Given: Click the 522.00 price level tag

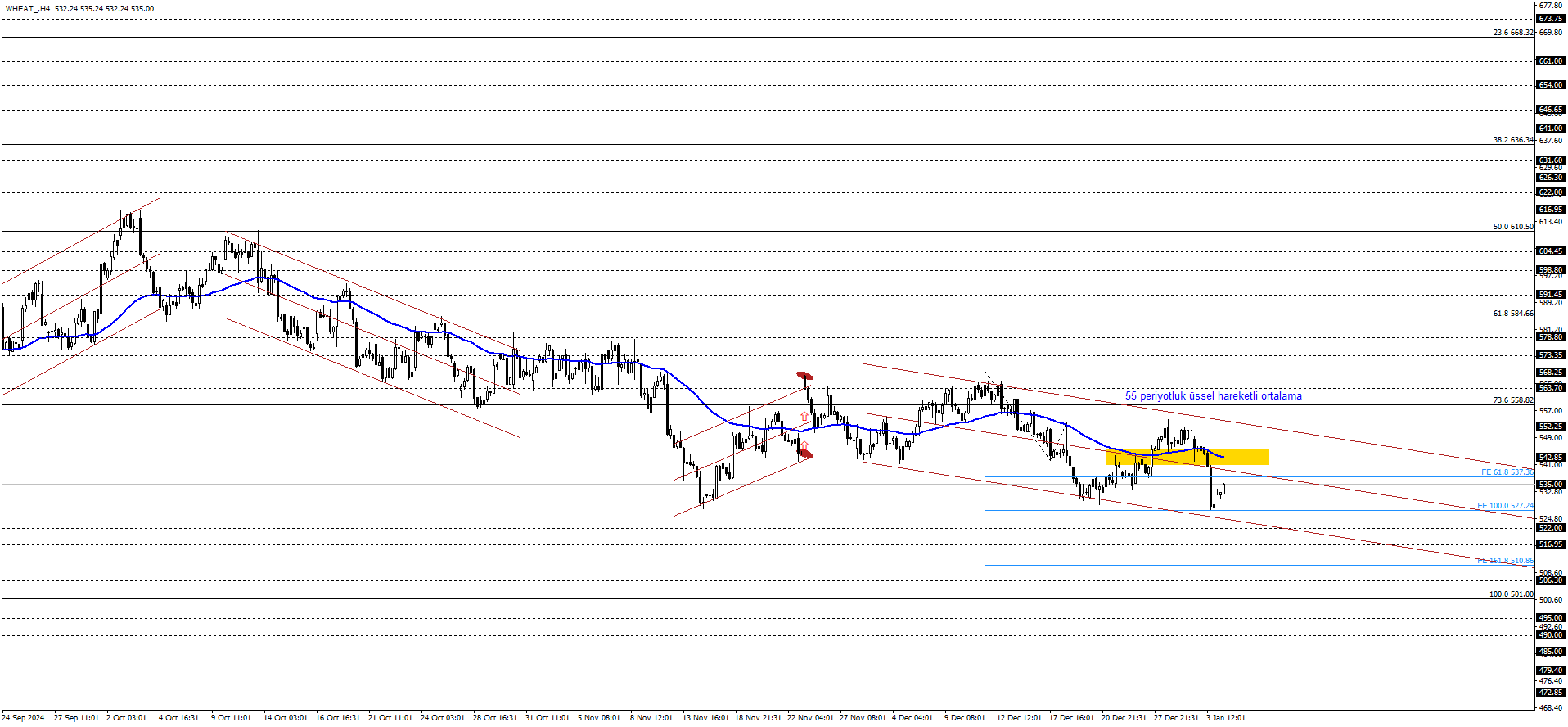Looking at the screenshot, I should tap(1551, 528).
